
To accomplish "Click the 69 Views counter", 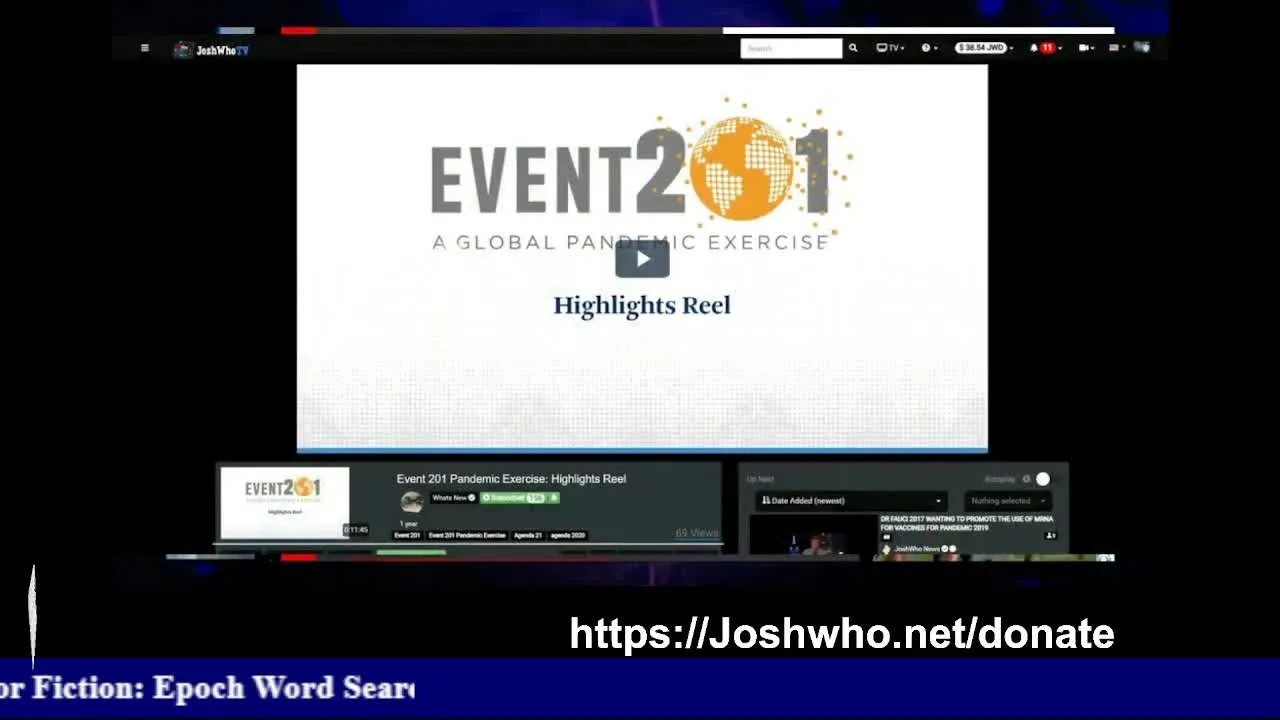I will click(x=696, y=533).
